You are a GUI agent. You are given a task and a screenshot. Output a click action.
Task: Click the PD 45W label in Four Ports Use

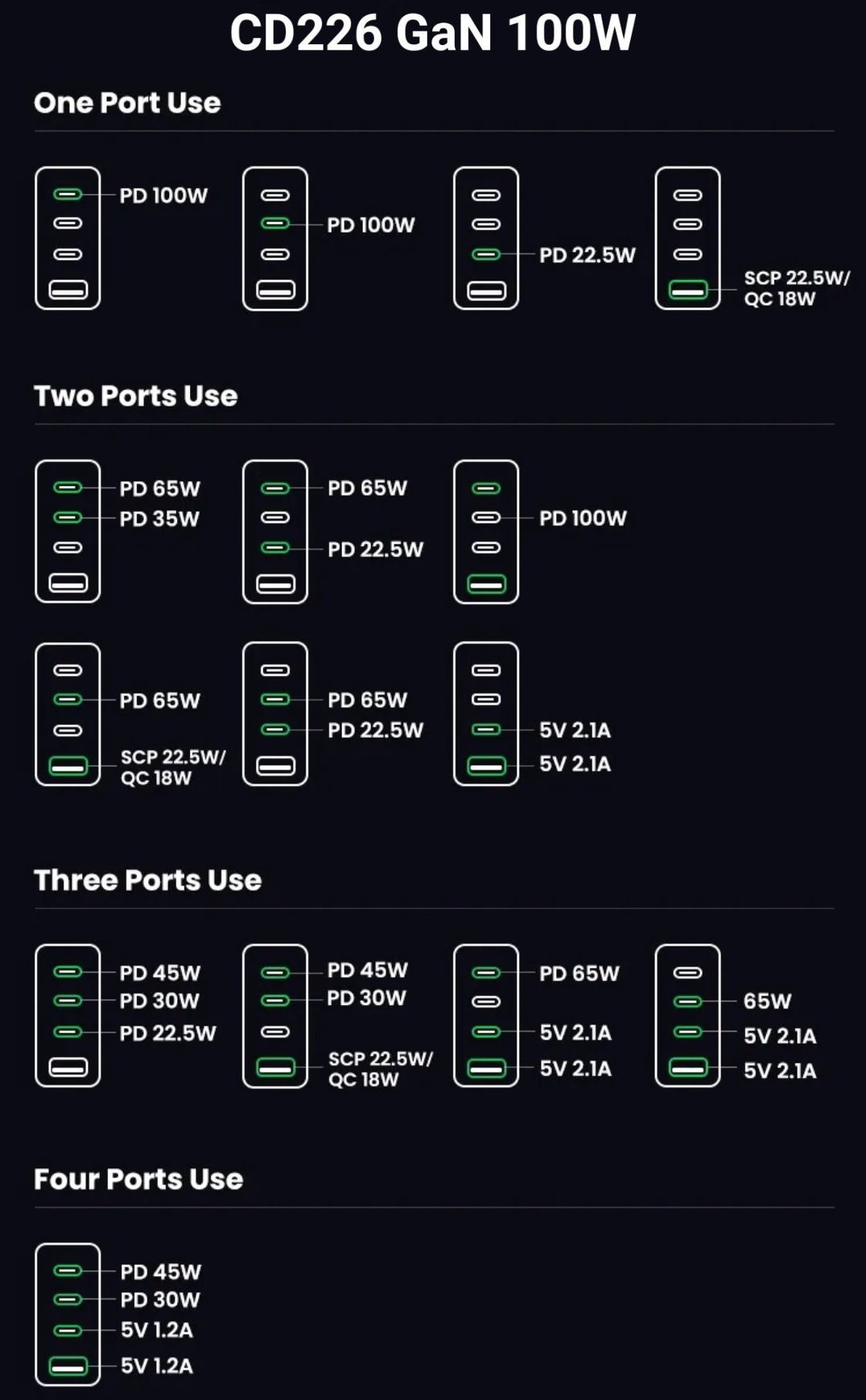click(161, 1272)
